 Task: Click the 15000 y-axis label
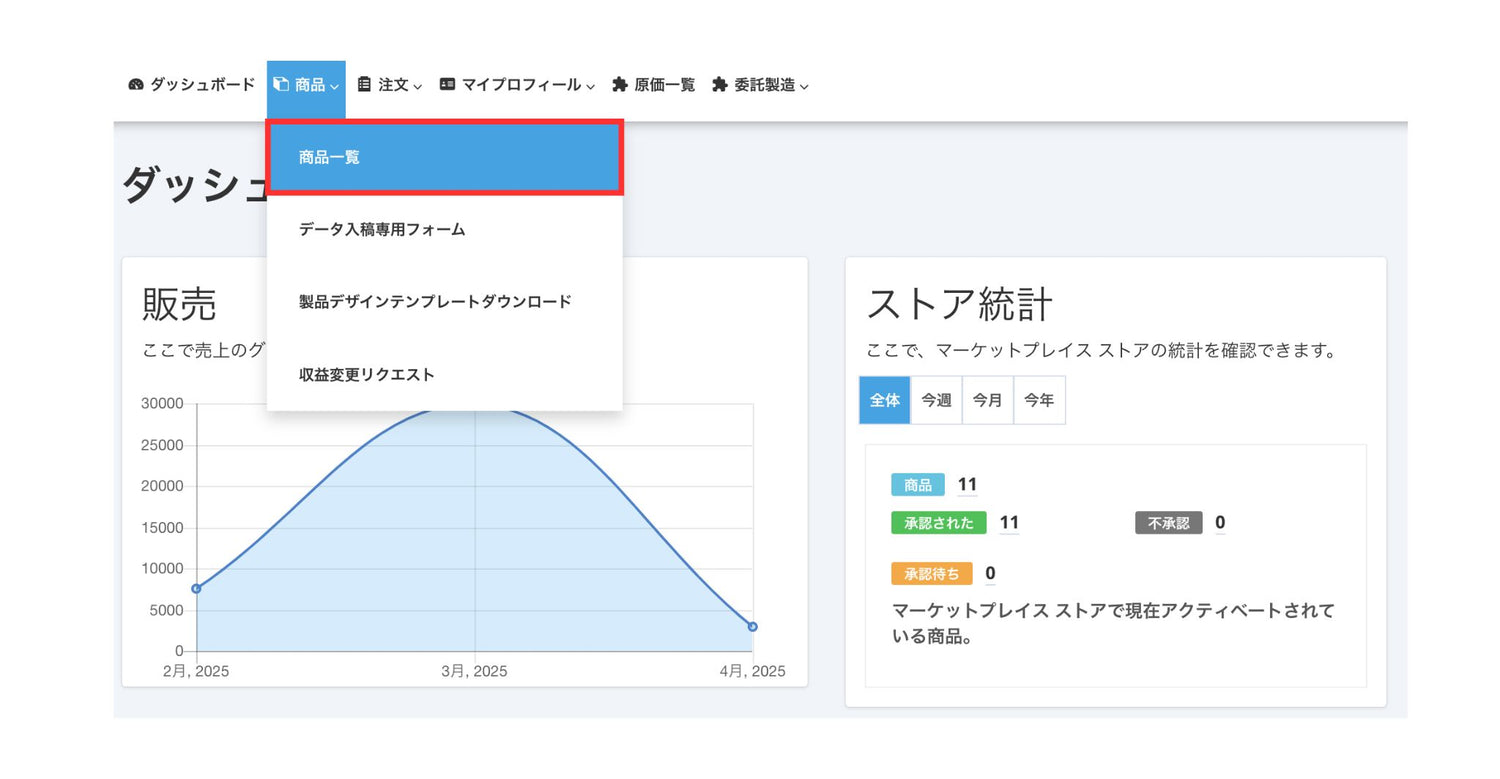coord(162,528)
